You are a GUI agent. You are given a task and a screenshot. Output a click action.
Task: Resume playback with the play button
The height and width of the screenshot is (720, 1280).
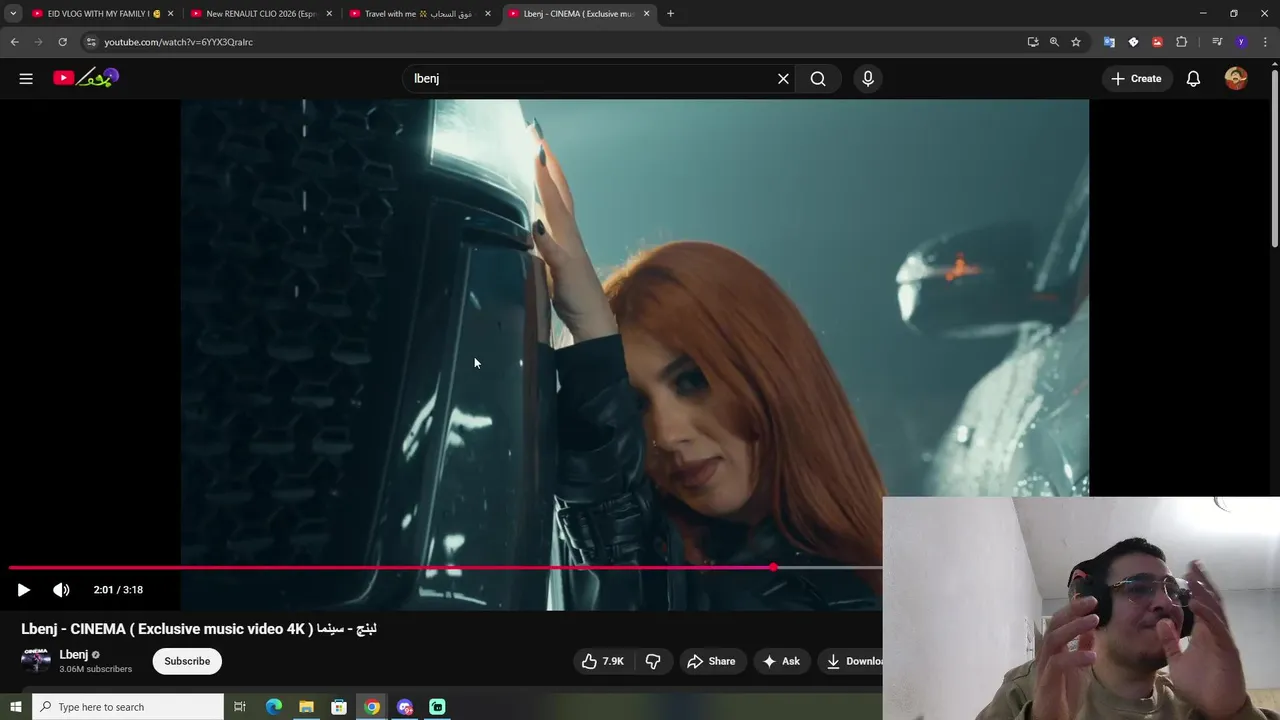[x=24, y=590]
